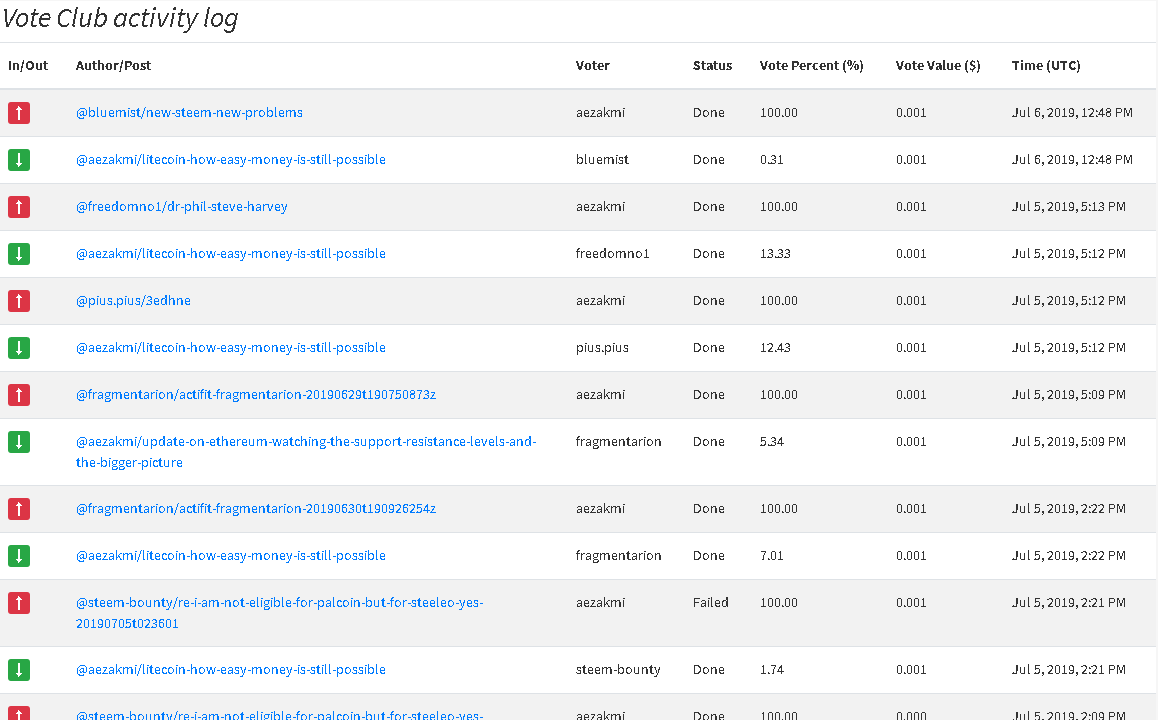Click green arrow in freedomno1 voter row
Image resolution: width=1158 pixels, height=720 pixels.
(19, 254)
